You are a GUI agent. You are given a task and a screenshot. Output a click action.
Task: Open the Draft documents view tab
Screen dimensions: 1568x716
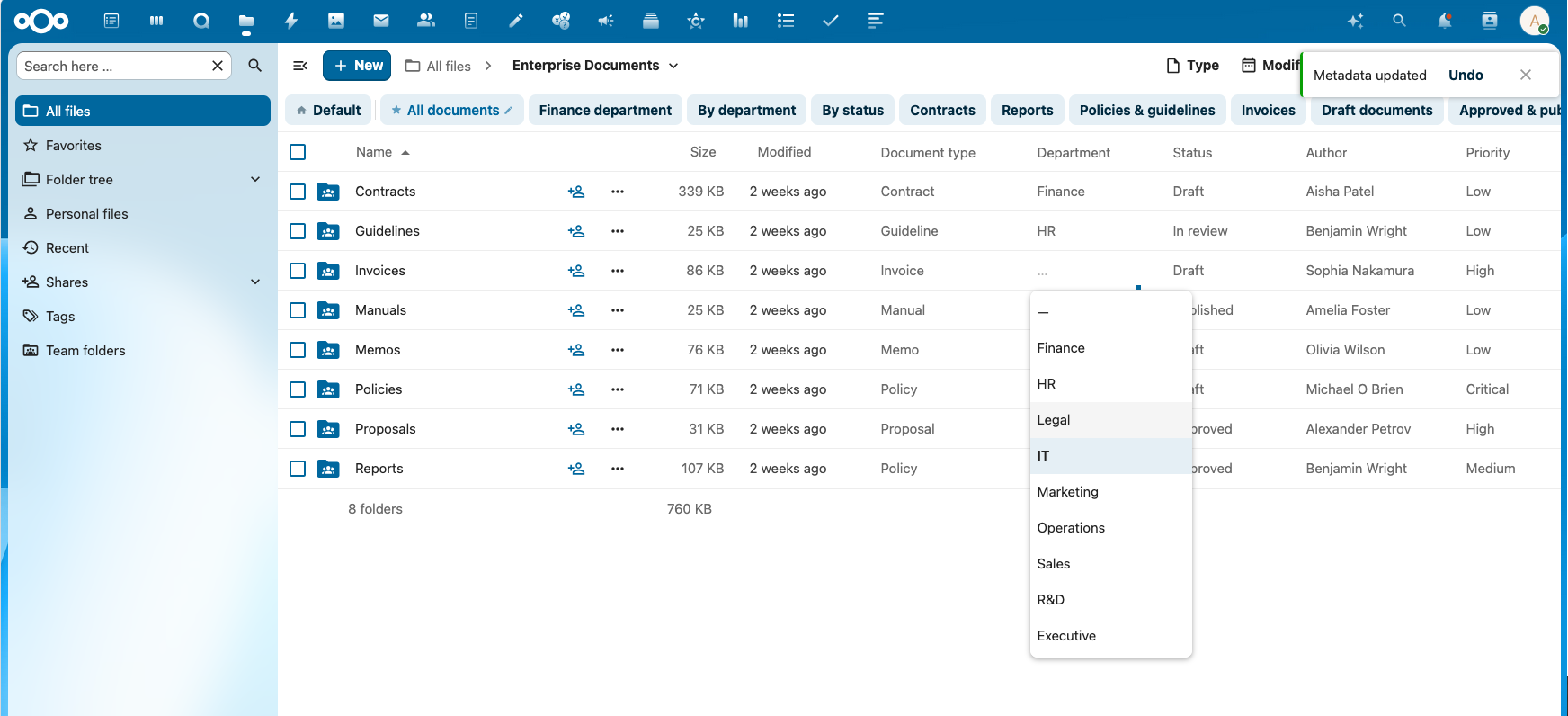[1376, 110]
